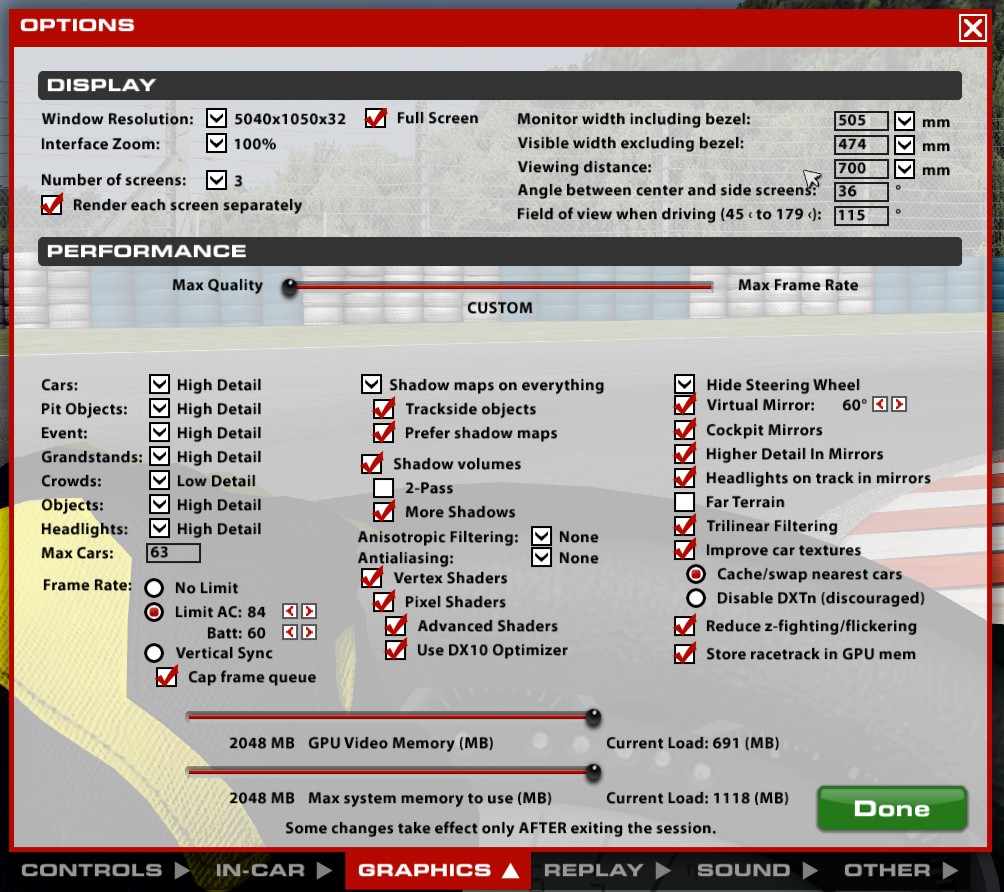This screenshot has width=1004, height=892.
Task: Toggle Reduce z-fighting/flickering checkbox
Action: tap(684, 625)
